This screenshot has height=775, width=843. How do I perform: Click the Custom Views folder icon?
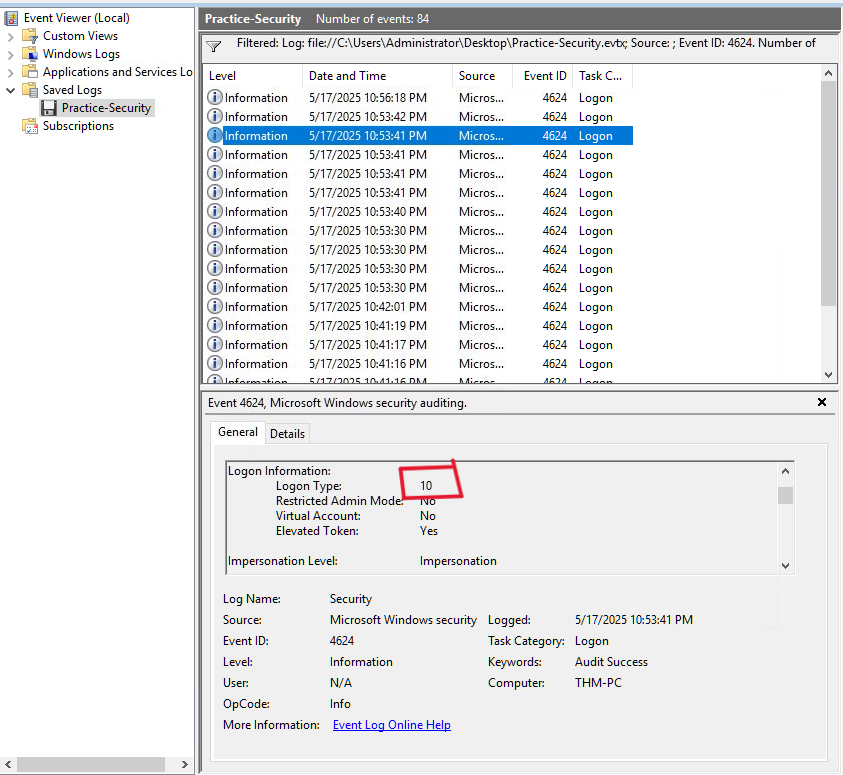30,36
